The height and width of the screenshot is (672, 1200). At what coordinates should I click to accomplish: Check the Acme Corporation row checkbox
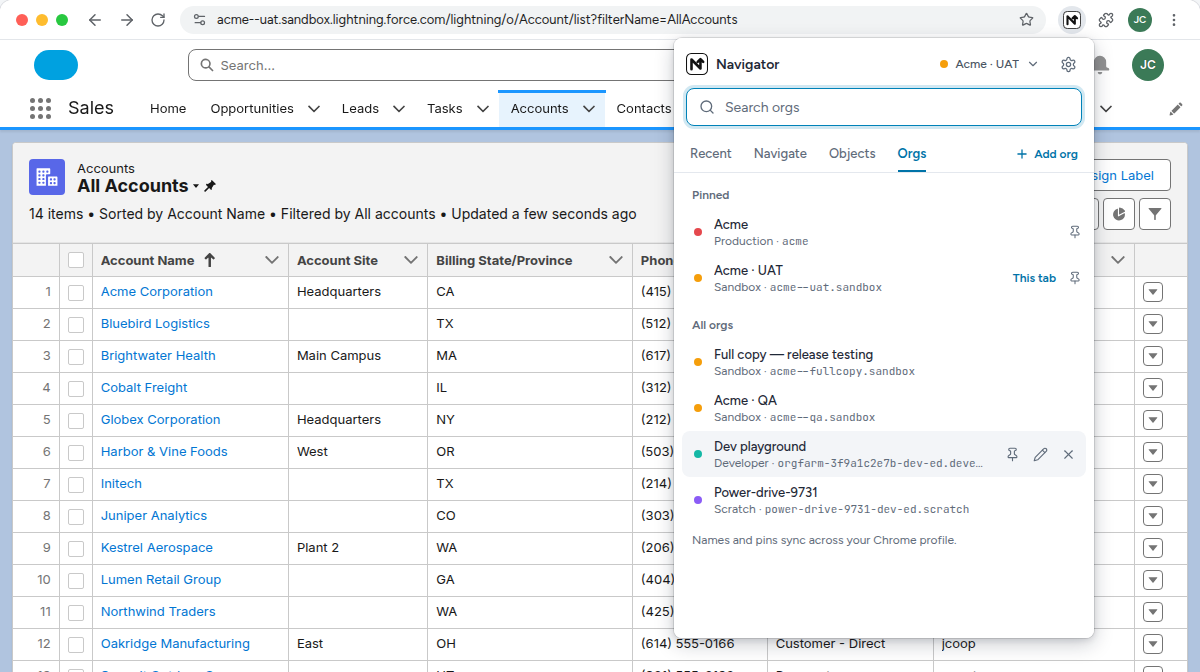pyautogui.click(x=76, y=292)
